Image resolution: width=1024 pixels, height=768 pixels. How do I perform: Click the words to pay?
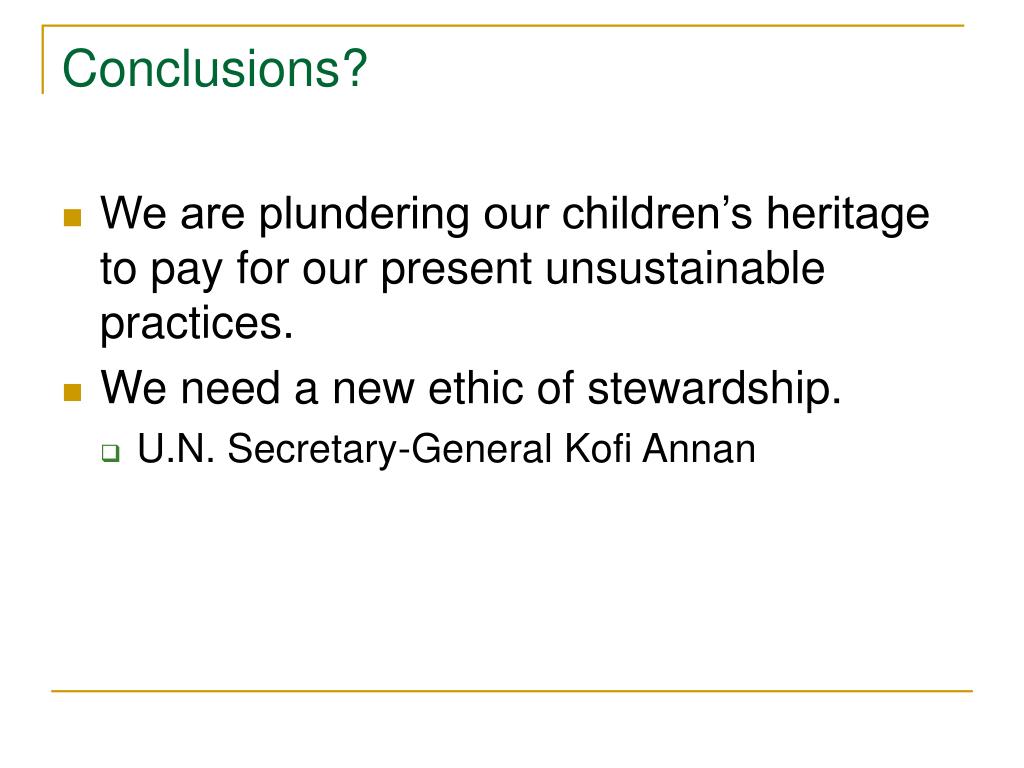161,269
